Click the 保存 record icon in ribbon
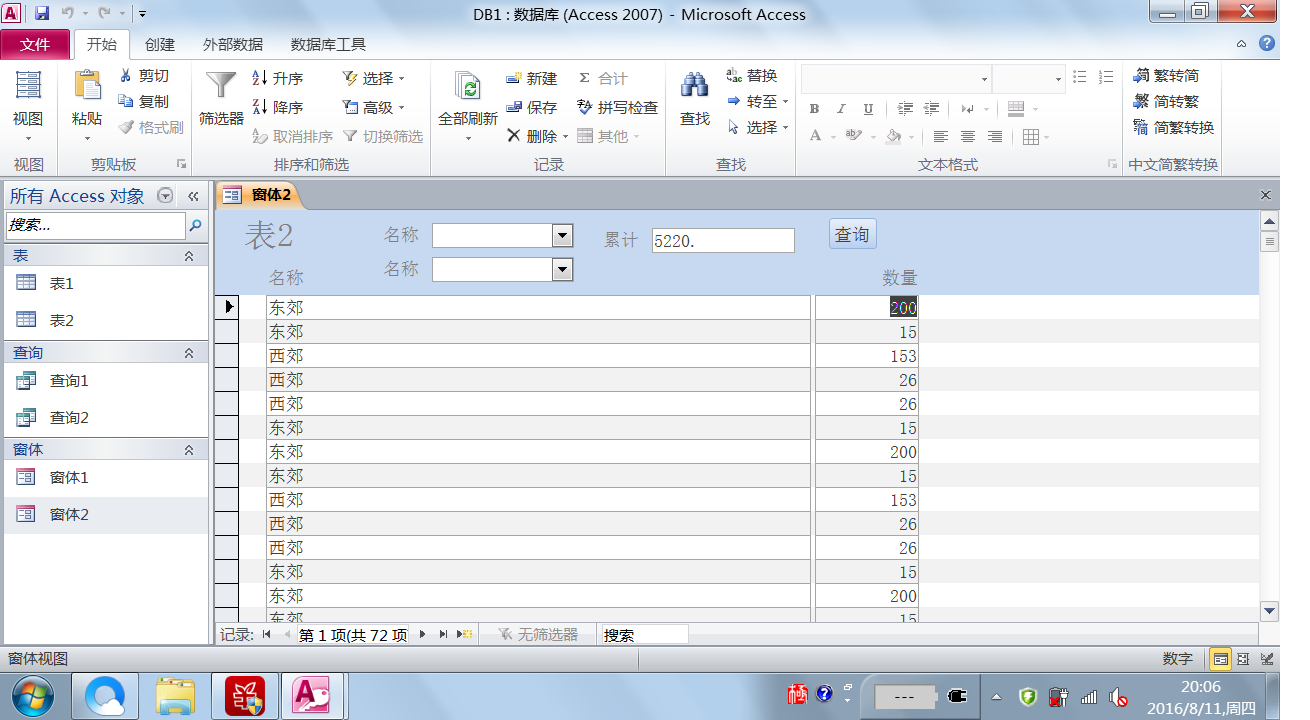The image size is (1310, 720). pos(514,107)
